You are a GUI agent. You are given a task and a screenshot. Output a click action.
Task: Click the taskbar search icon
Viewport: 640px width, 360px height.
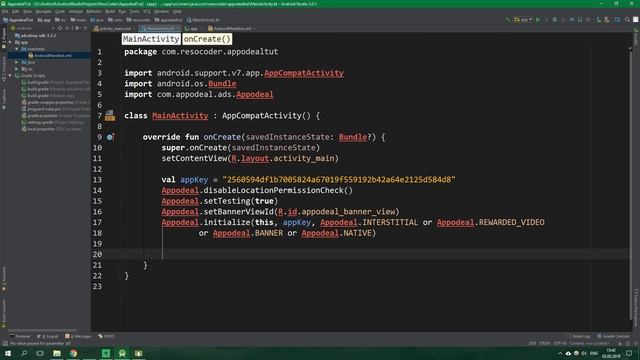(24, 353)
